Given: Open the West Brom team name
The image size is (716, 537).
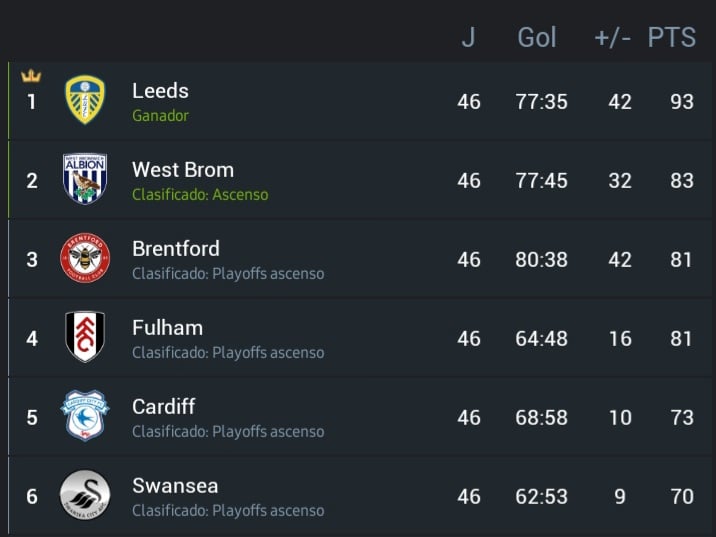Looking at the screenshot, I should [x=183, y=169].
